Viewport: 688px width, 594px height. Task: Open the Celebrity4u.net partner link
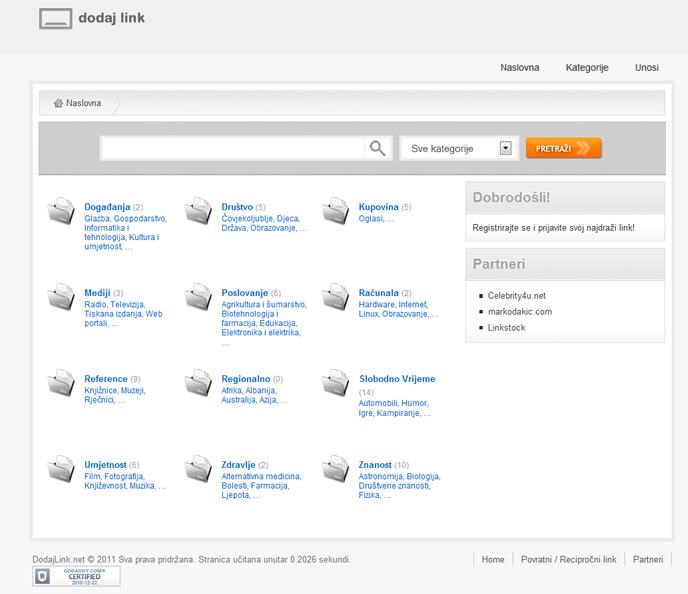point(517,296)
